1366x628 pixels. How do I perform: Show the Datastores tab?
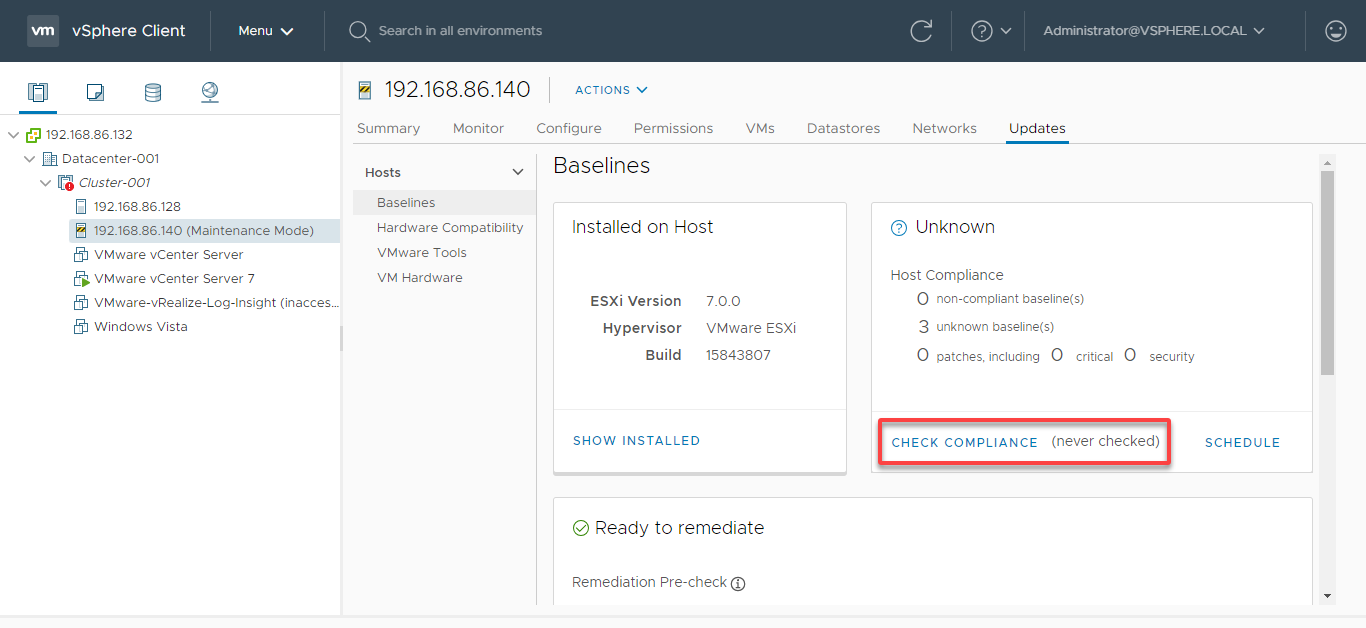pyautogui.click(x=843, y=129)
